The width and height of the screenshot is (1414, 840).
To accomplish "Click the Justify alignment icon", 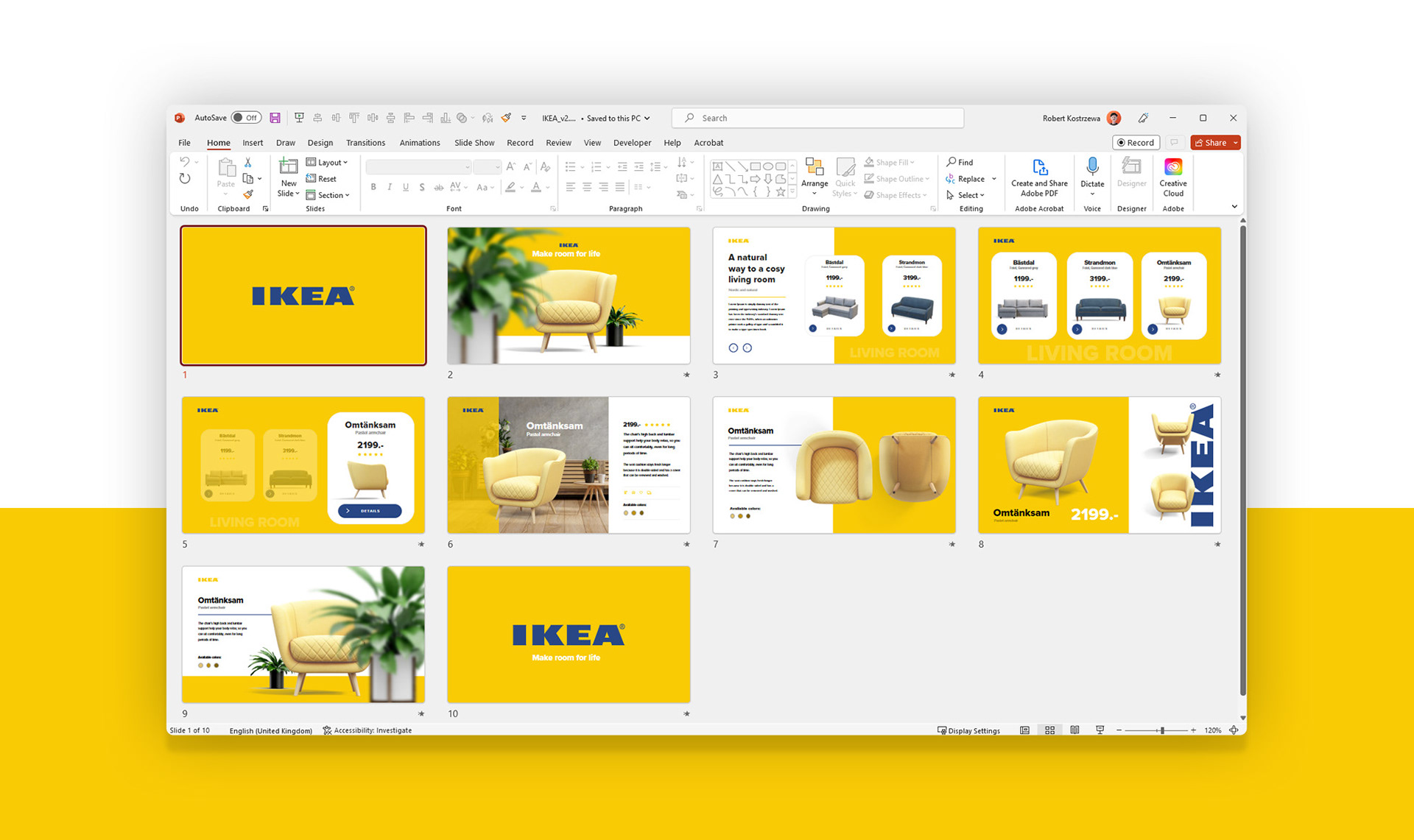I will click(x=620, y=187).
